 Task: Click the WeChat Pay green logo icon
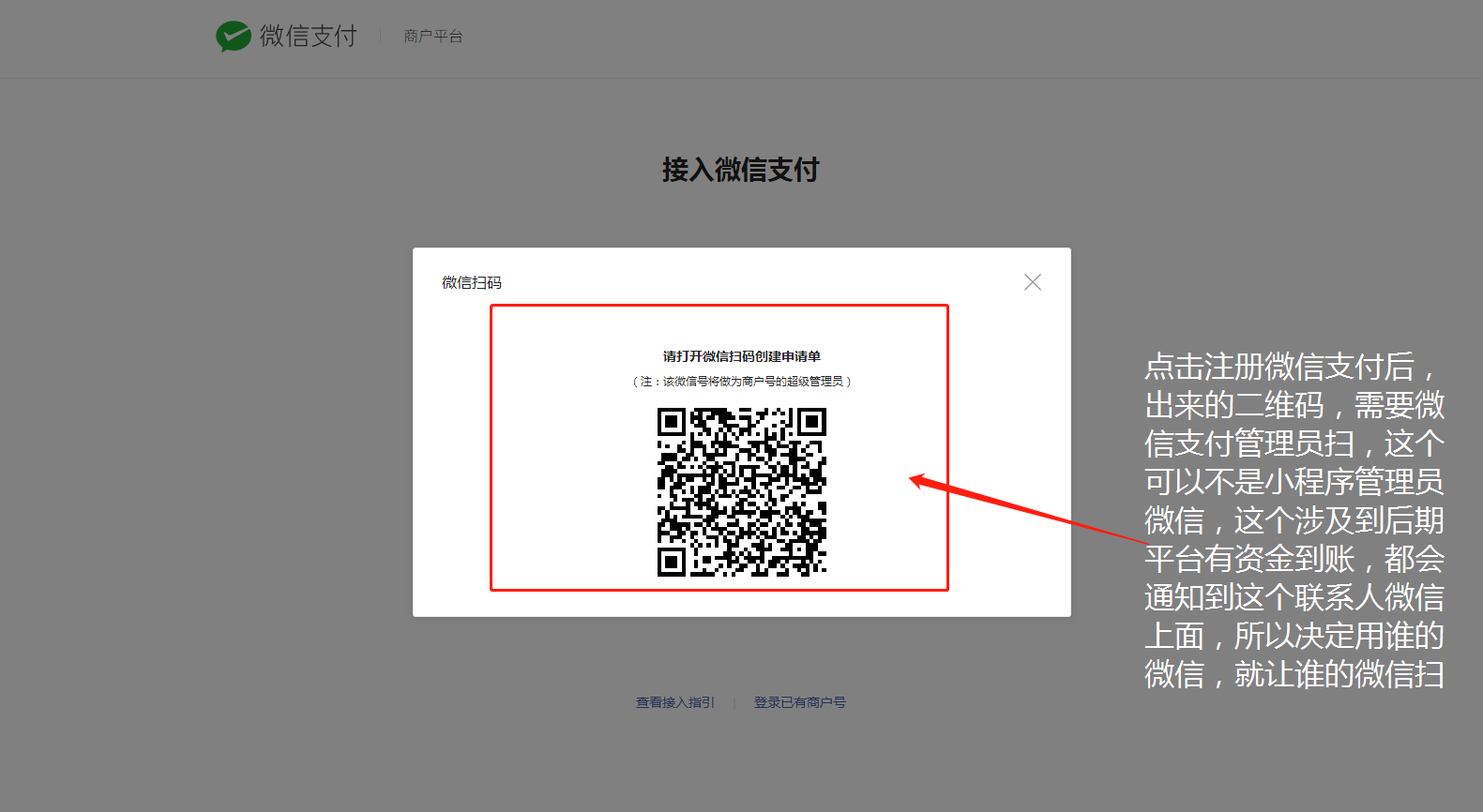coord(234,36)
